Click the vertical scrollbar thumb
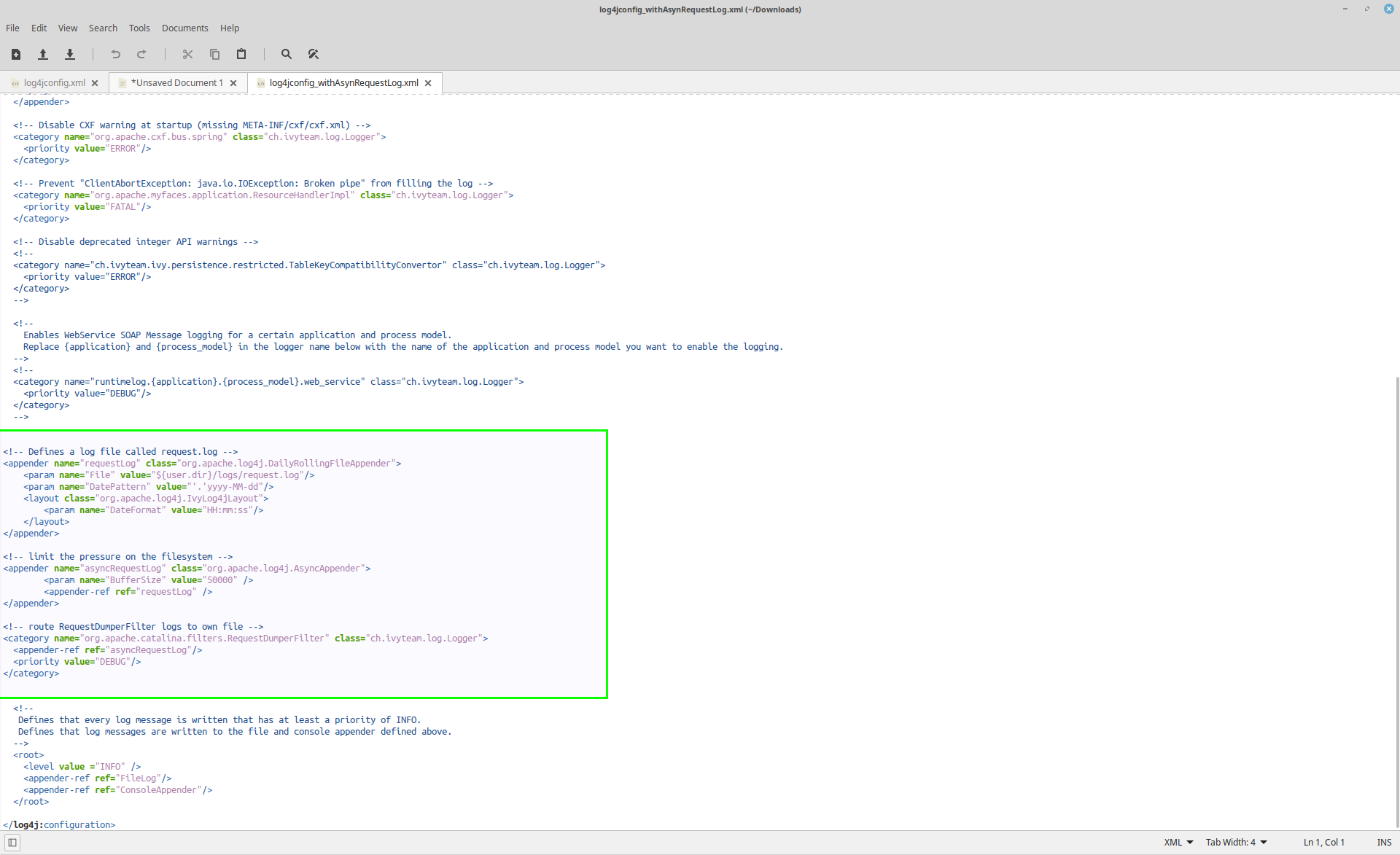The height and width of the screenshot is (855, 1400). pos(1396,601)
